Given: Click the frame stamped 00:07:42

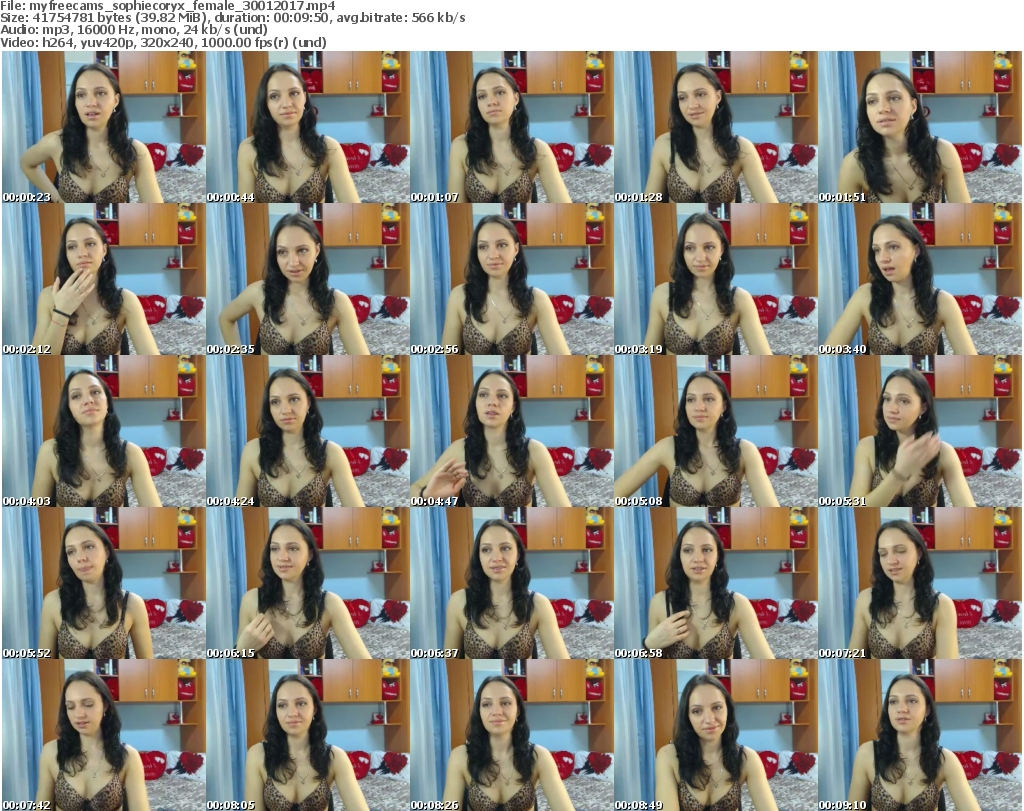Looking at the screenshot, I should point(103,735).
